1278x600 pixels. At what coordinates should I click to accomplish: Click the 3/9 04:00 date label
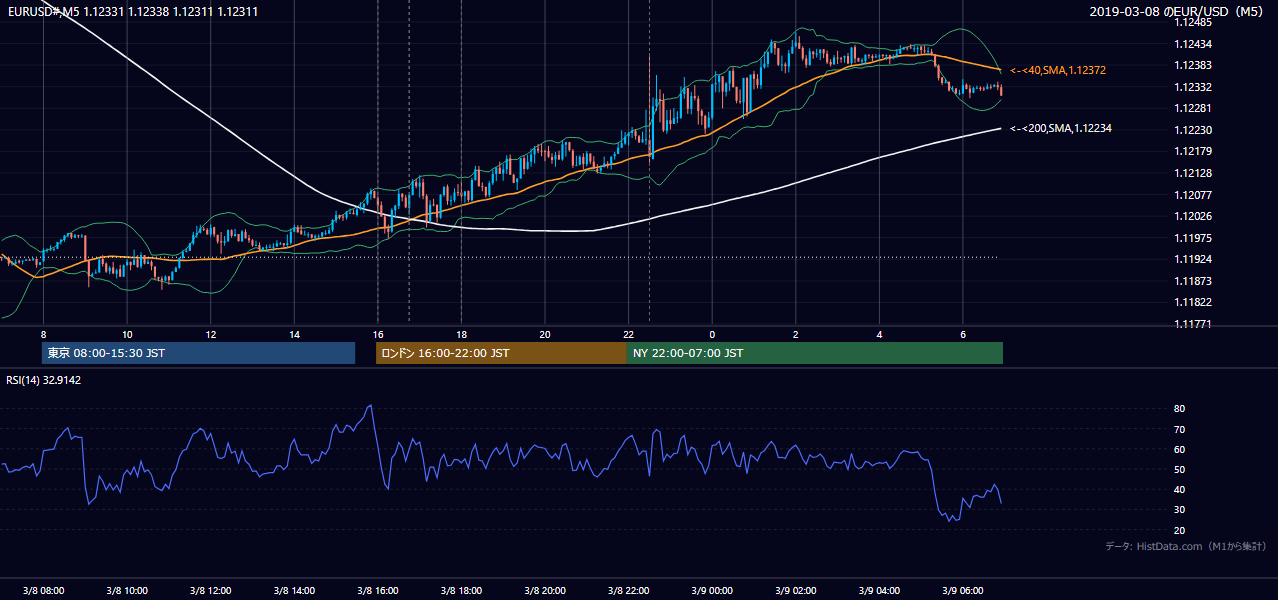pyautogui.click(x=879, y=590)
